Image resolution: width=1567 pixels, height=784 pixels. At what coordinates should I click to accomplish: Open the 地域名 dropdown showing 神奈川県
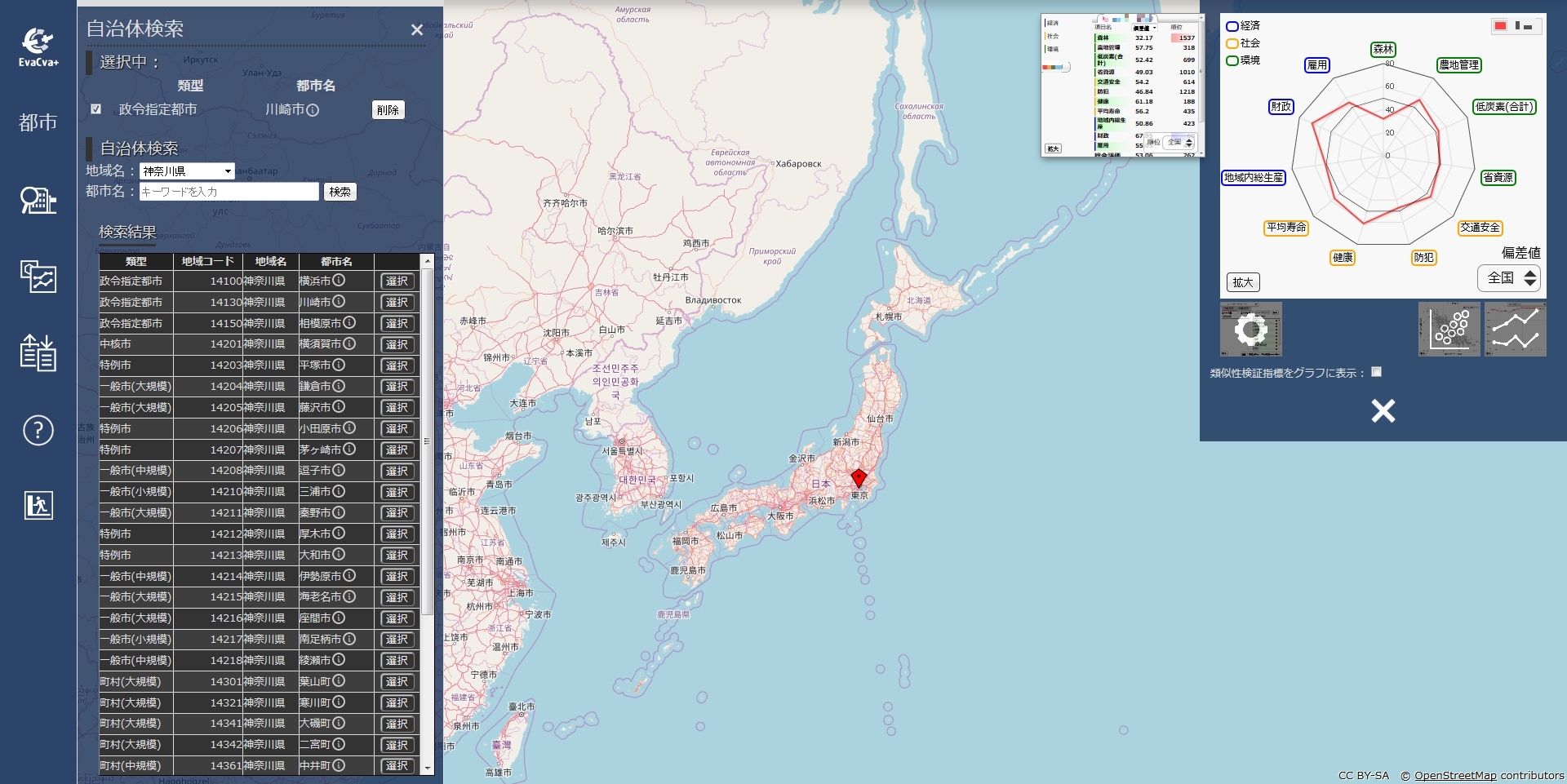click(187, 171)
